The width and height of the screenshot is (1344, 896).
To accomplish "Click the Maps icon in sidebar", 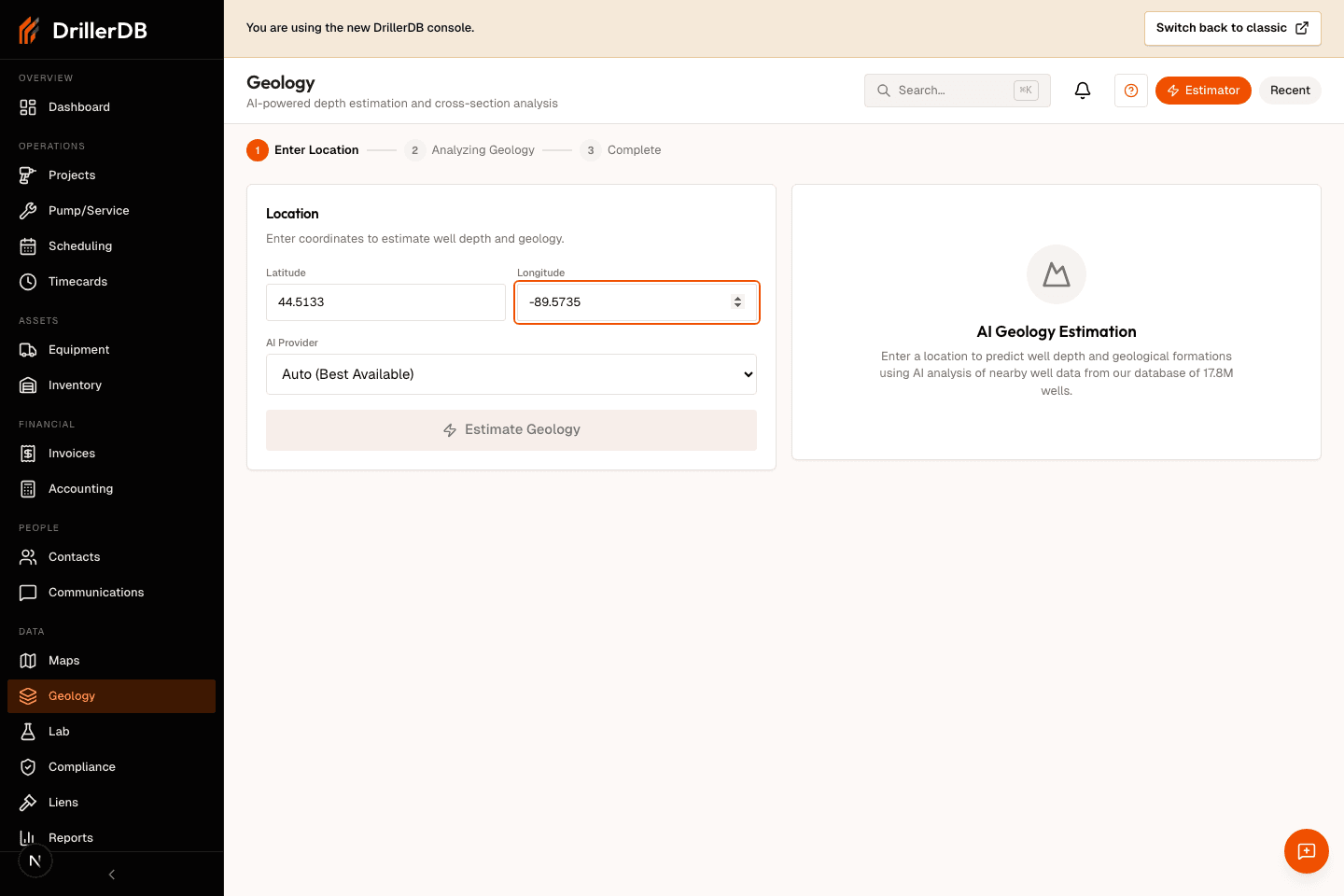I will (28, 661).
